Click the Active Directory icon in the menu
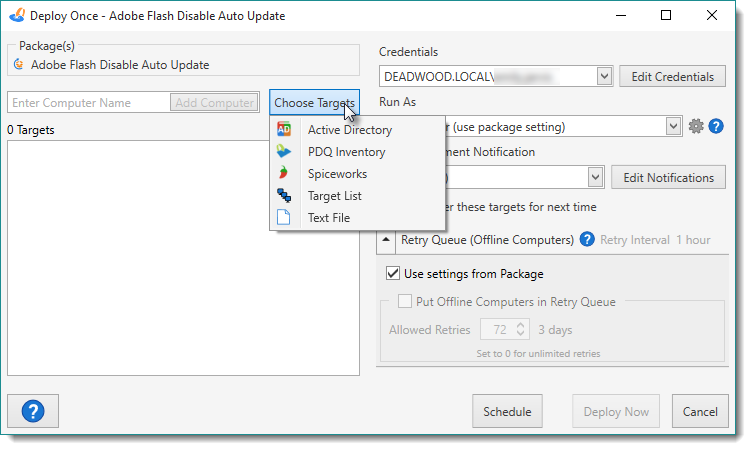This screenshot has width=751, height=450. click(284, 129)
